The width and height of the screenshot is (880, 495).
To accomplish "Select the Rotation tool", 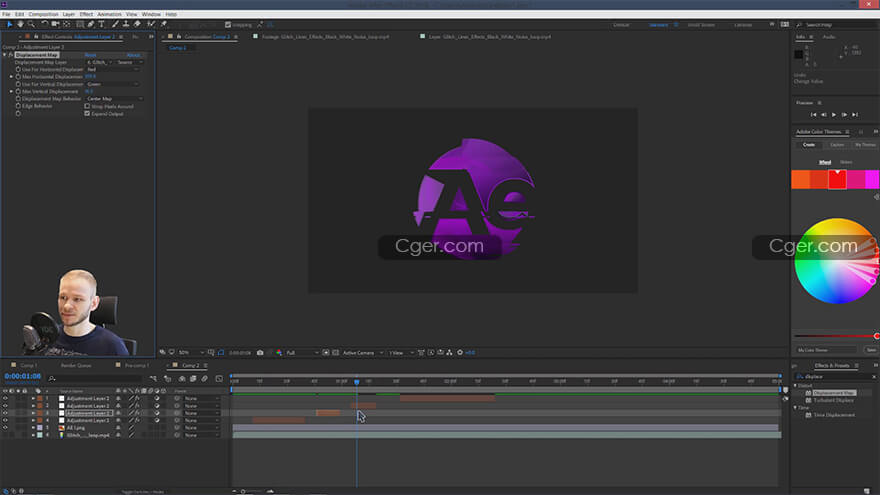I will coord(45,24).
